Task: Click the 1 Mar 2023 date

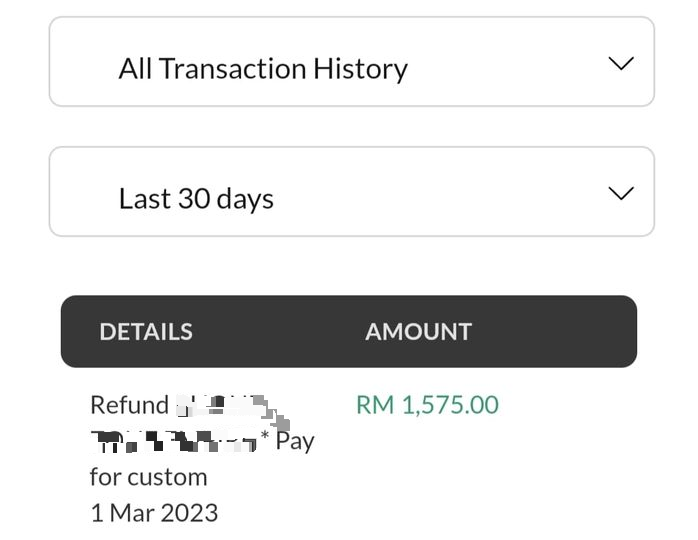Action: tap(154, 513)
